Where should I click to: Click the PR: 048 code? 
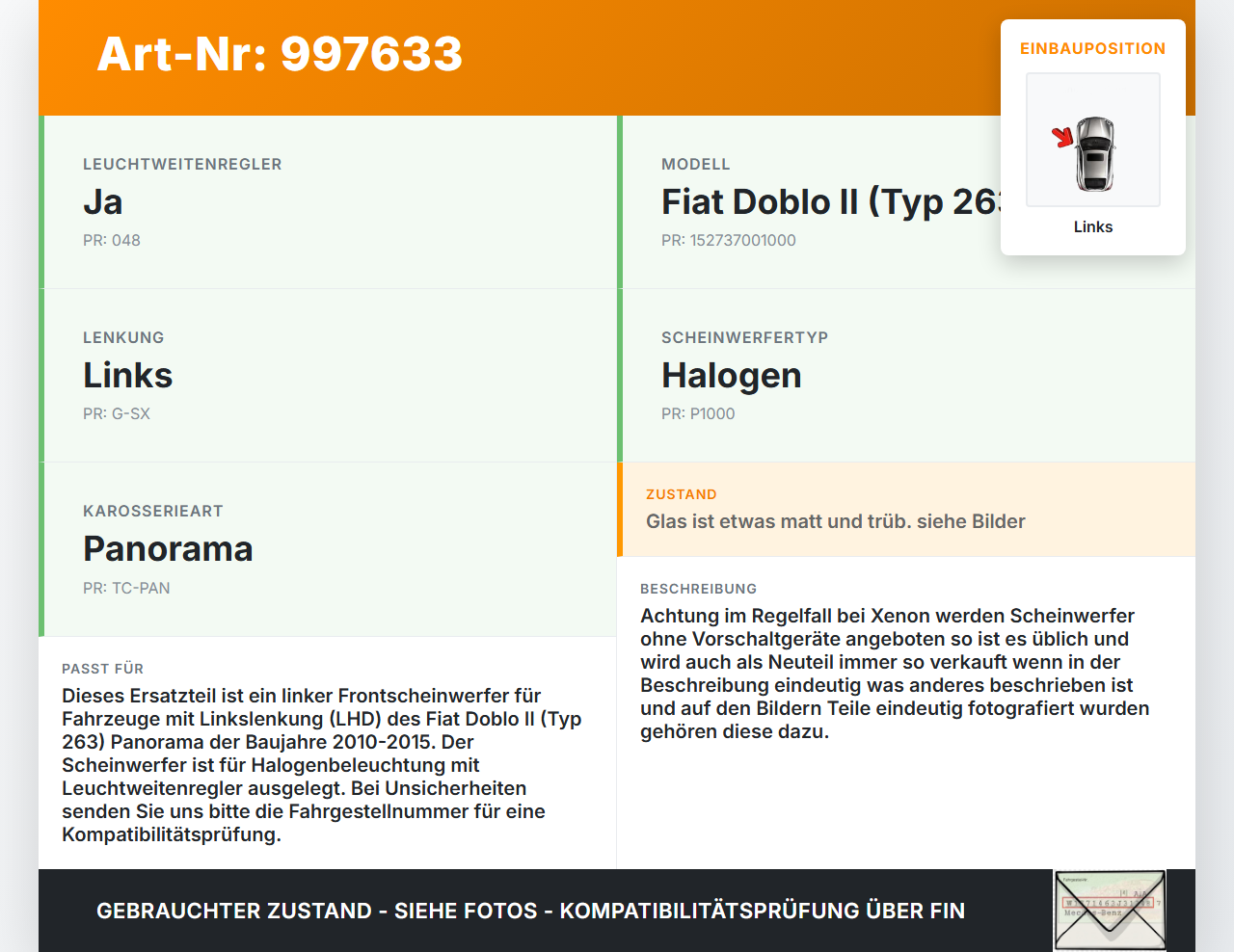[x=112, y=240]
